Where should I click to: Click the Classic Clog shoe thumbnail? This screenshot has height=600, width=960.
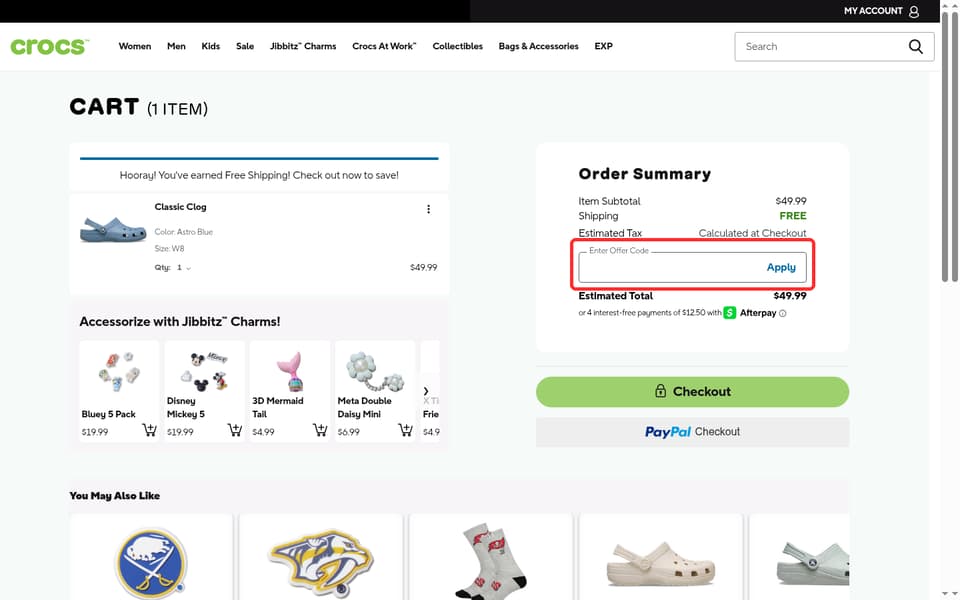tap(113, 230)
